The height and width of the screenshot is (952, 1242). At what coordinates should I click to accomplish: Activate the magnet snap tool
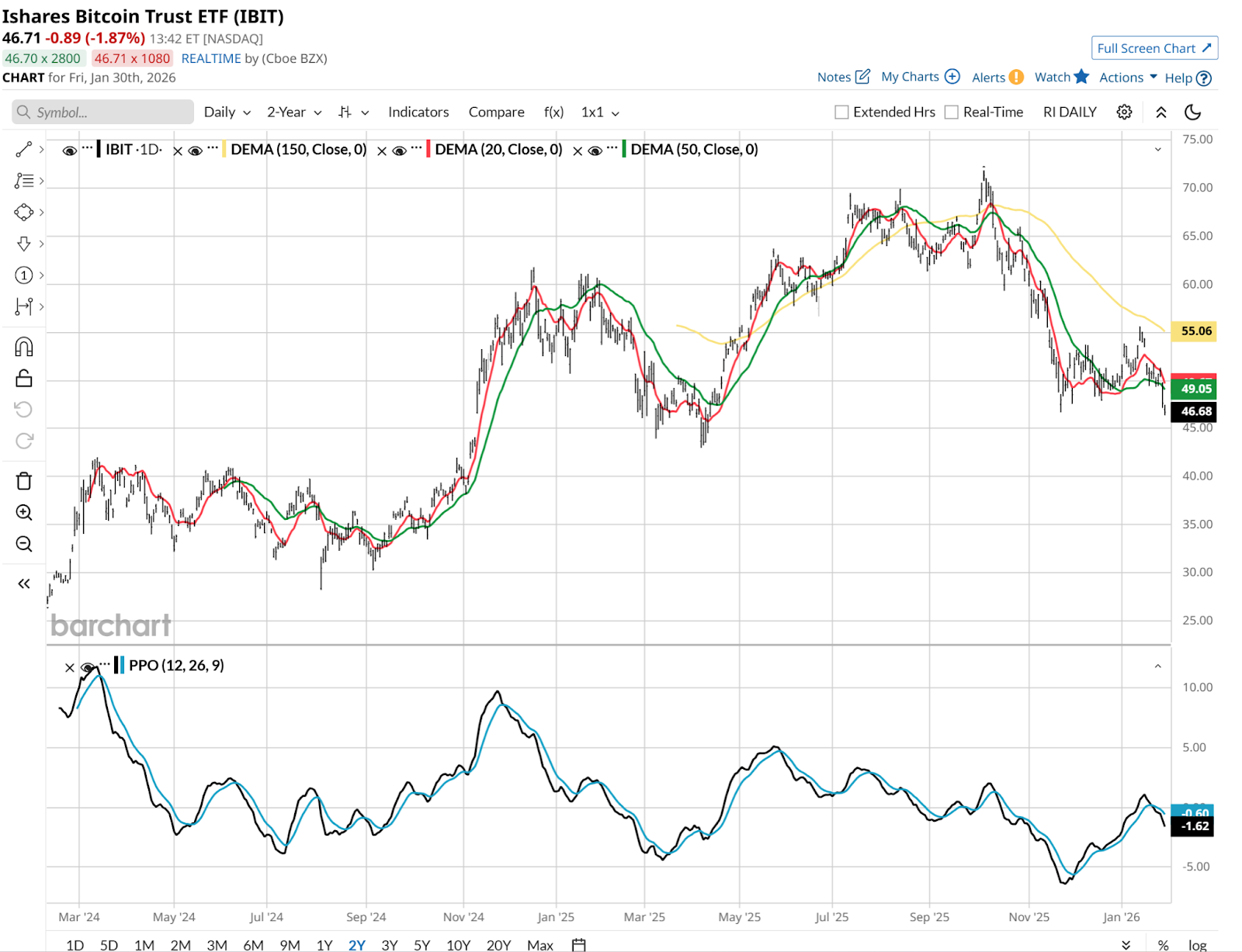click(24, 347)
